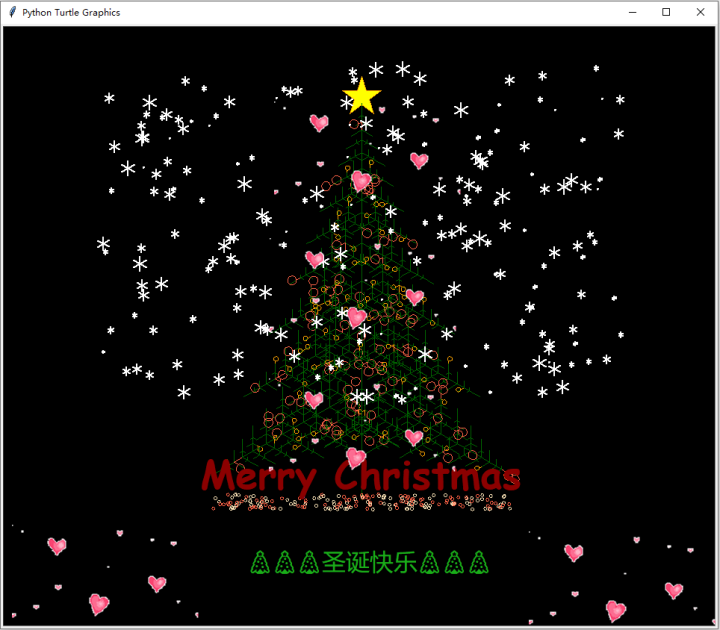Click the yellow star atop the tree
The height and width of the screenshot is (630, 720).
pos(362,96)
